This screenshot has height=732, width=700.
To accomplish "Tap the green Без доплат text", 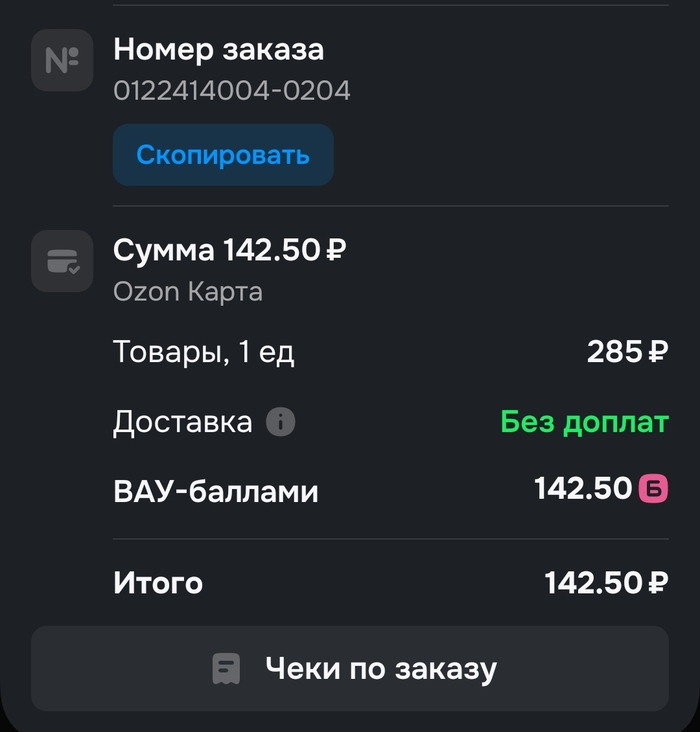I will (x=584, y=423).
